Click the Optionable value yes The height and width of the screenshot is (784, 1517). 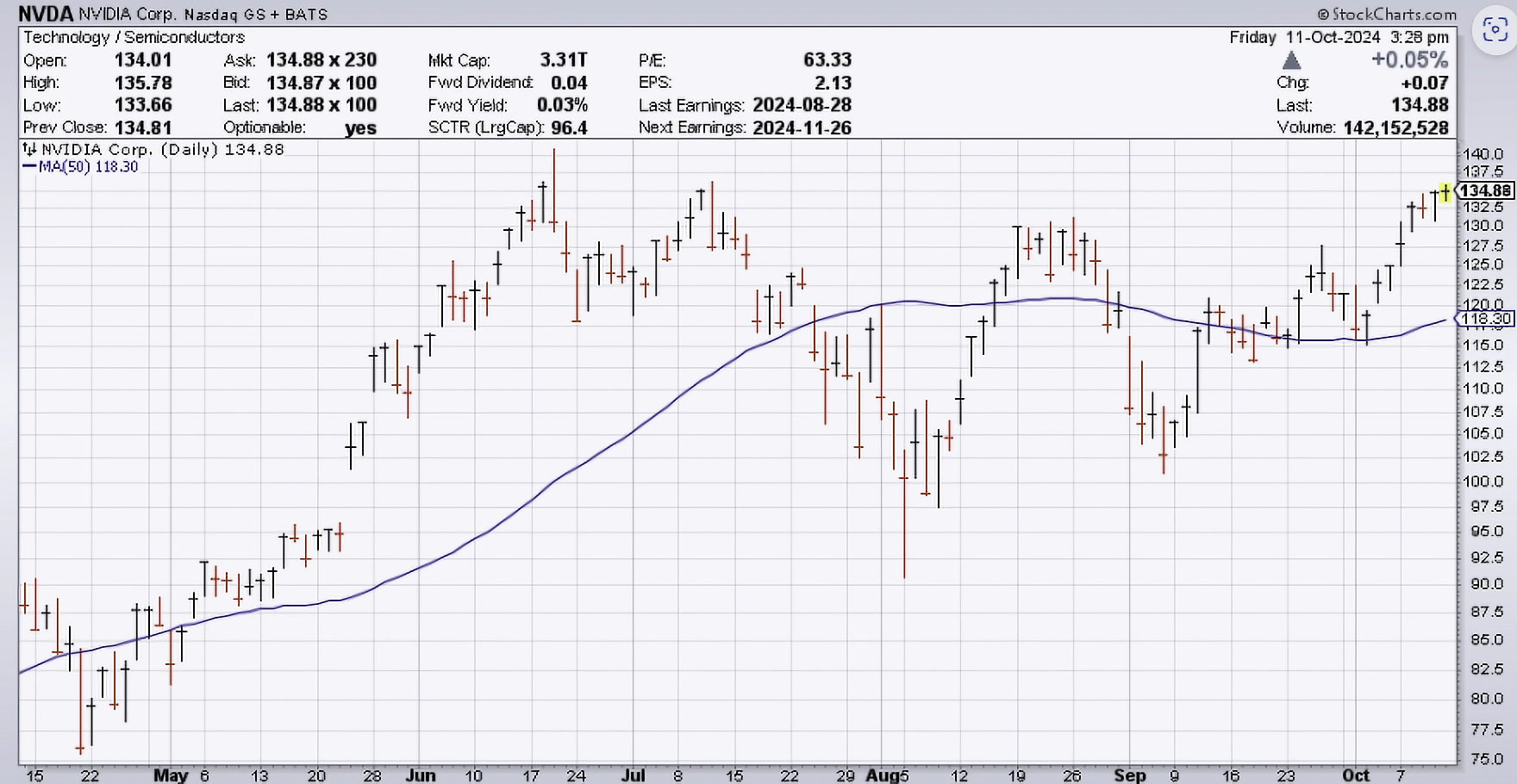360,128
